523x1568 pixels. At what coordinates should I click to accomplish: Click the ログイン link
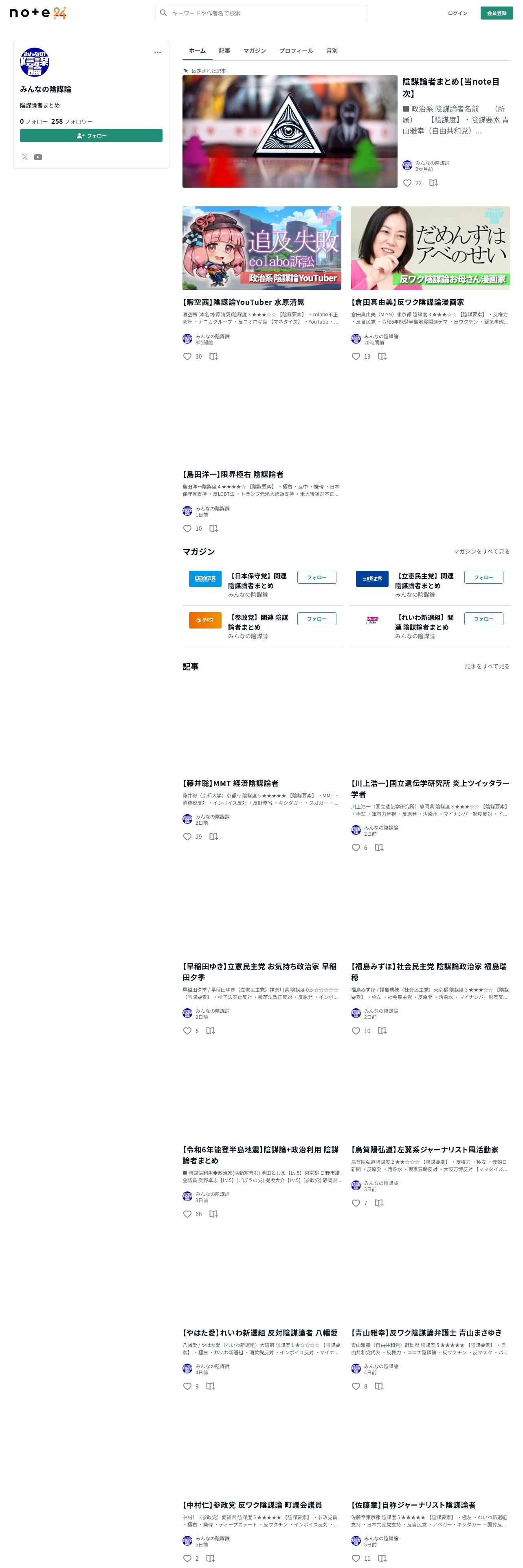(x=458, y=13)
